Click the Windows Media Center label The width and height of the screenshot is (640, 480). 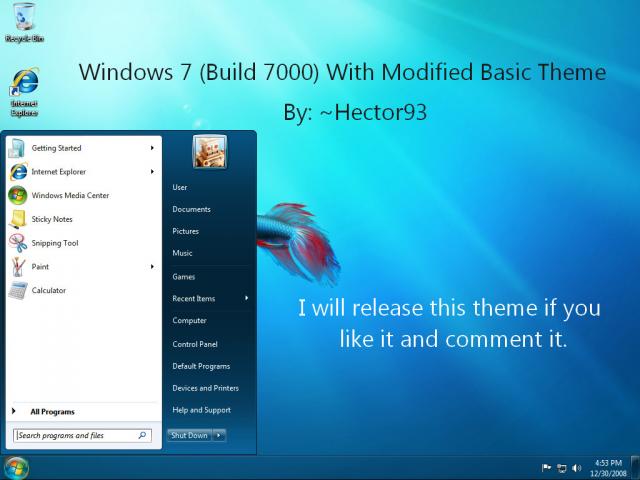[x=70, y=196]
